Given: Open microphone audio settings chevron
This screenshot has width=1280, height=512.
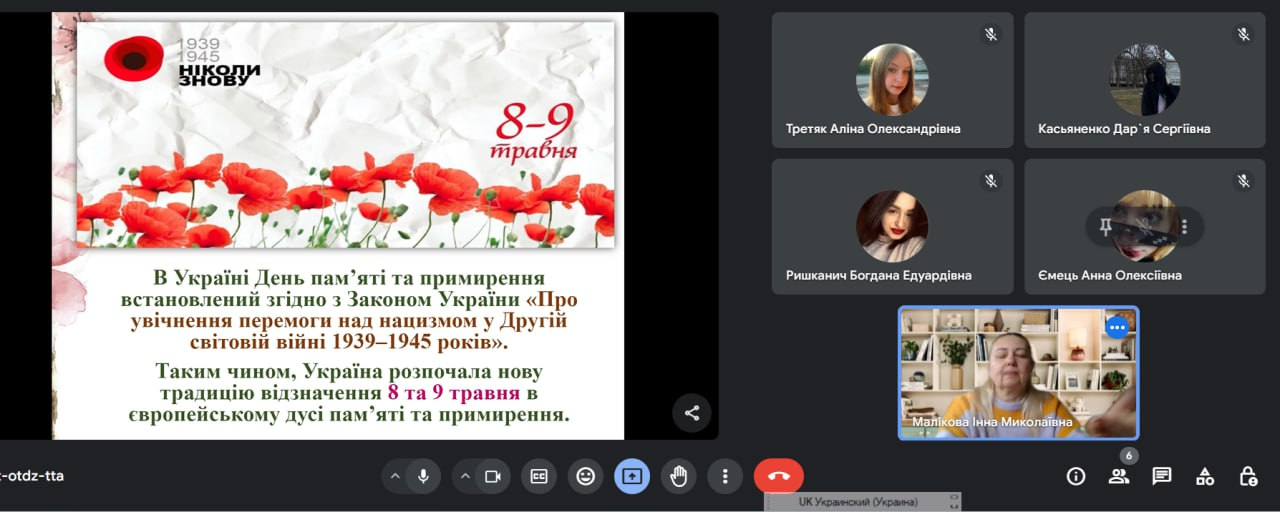Looking at the screenshot, I should [x=395, y=476].
